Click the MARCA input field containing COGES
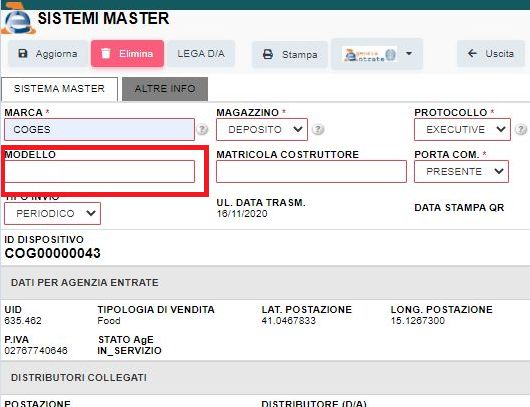Viewport: 530px width, 407px height. tap(99, 129)
